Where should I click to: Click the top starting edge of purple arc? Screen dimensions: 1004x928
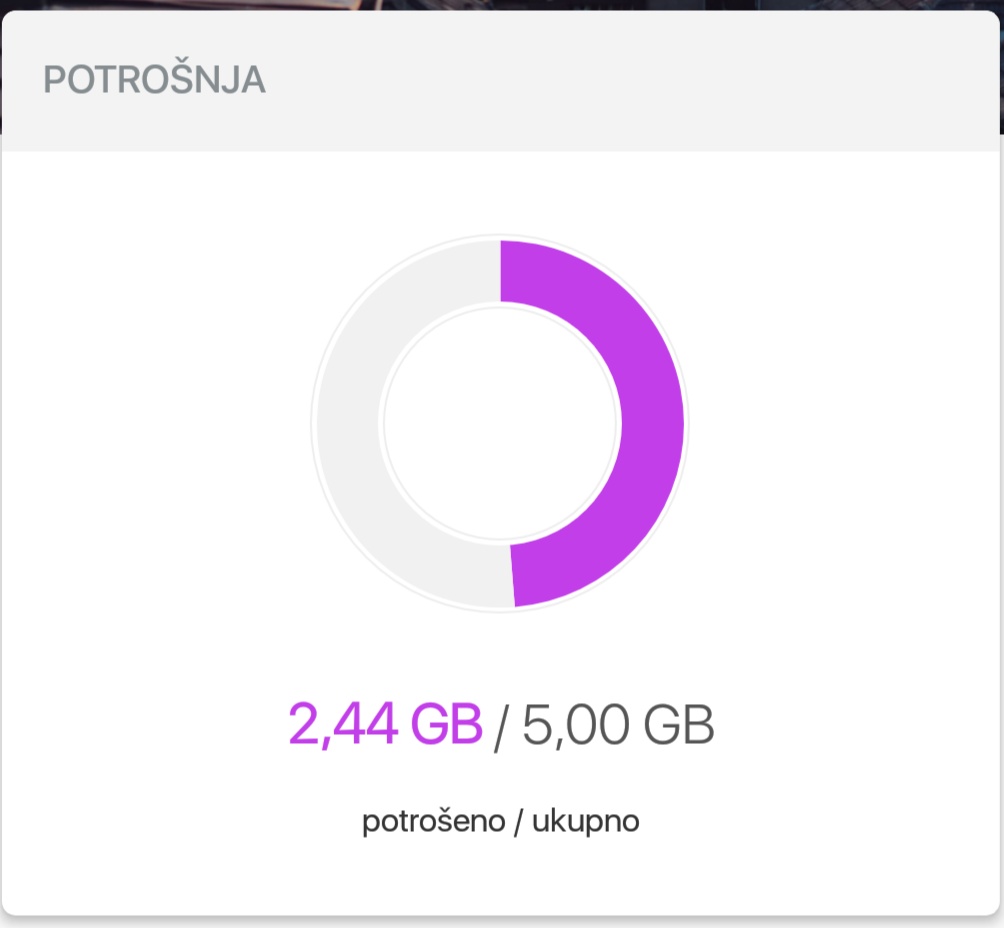(x=501, y=271)
